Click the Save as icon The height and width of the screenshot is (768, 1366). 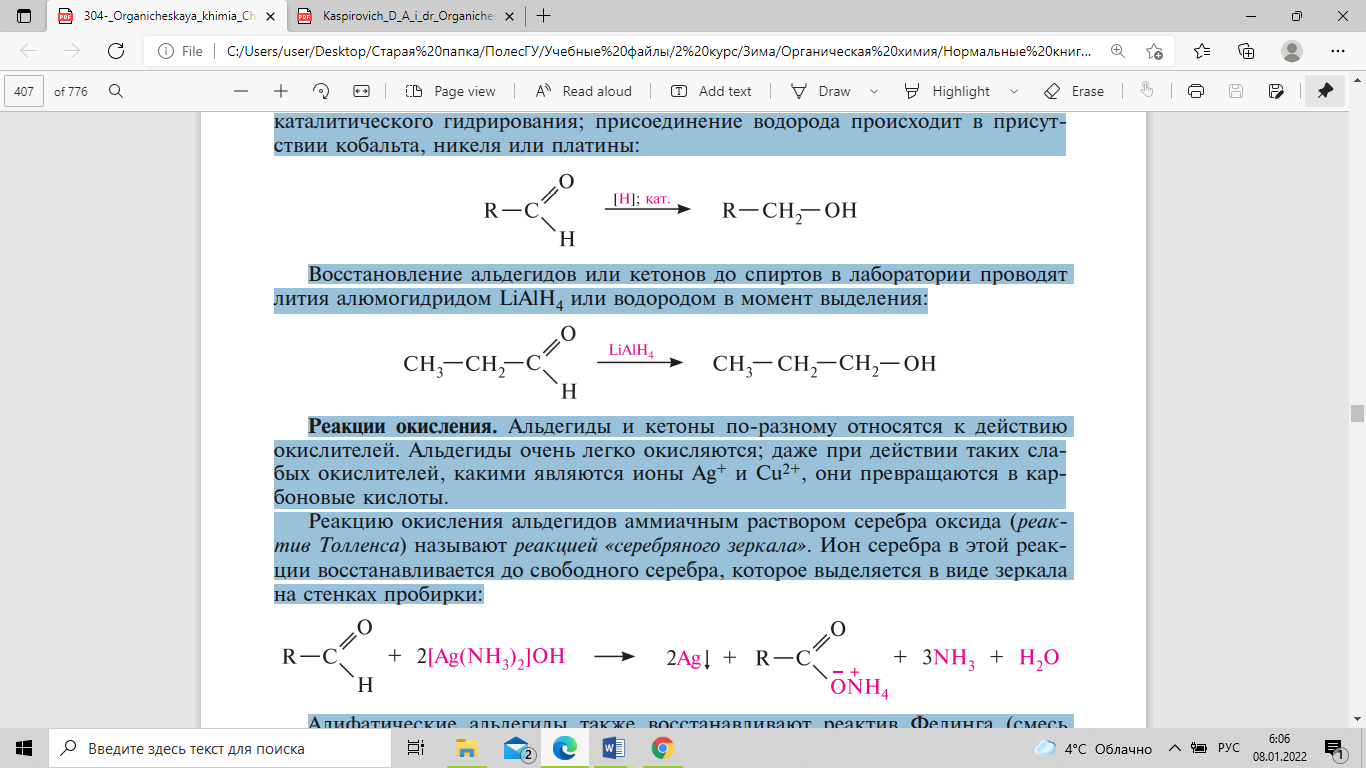pyautogui.click(x=1276, y=91)
